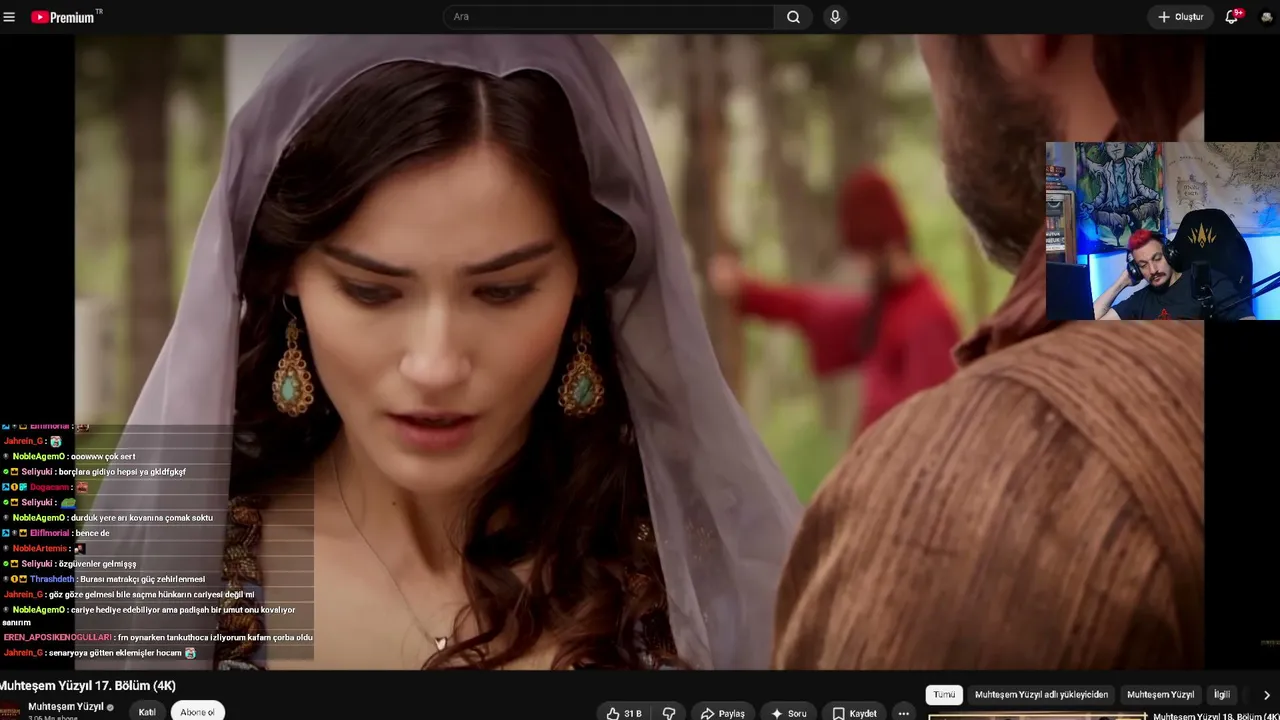Click the Oluştur create button

click(1181, 17)
